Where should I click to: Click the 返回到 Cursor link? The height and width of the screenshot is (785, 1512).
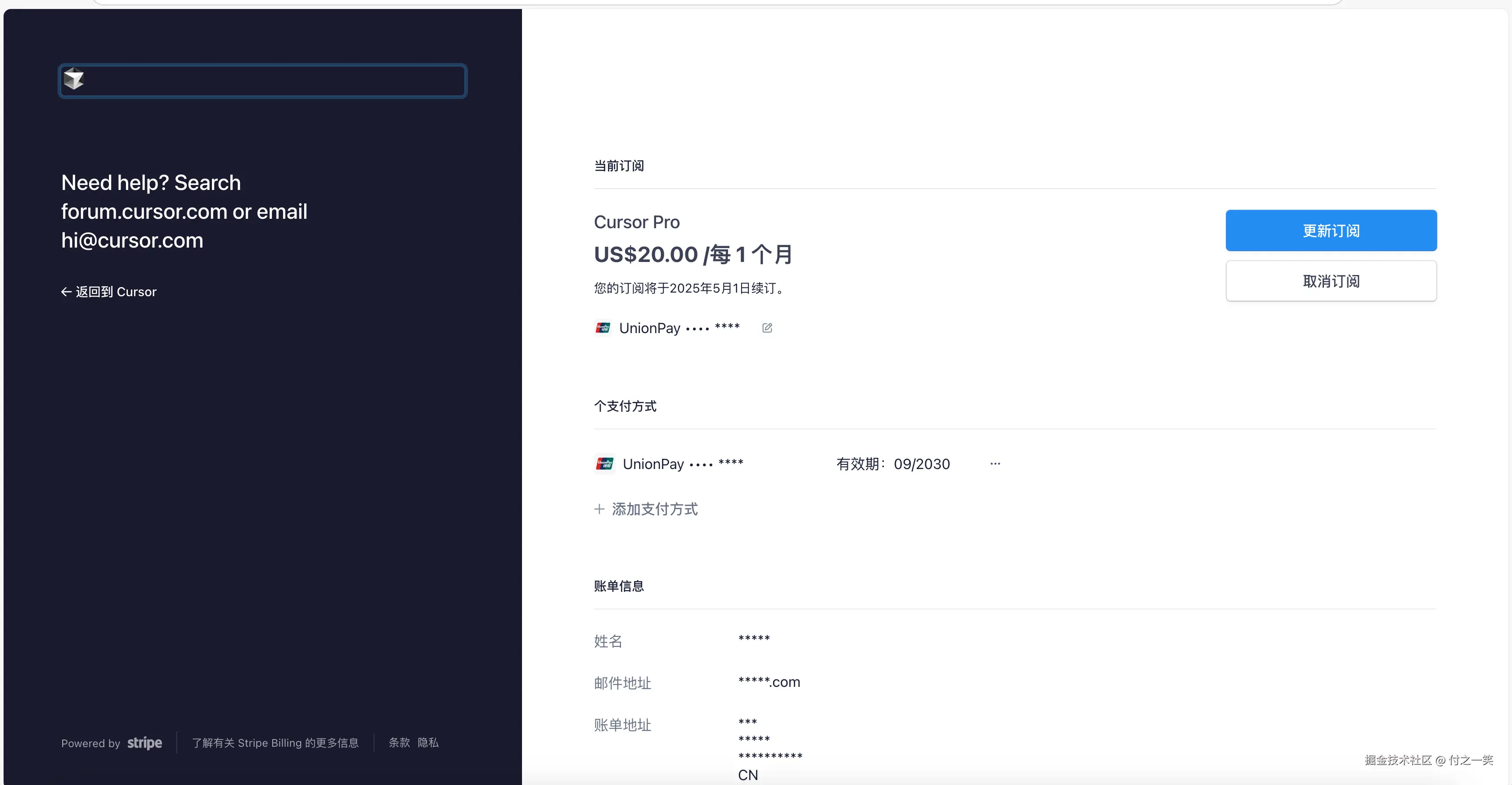116,292
